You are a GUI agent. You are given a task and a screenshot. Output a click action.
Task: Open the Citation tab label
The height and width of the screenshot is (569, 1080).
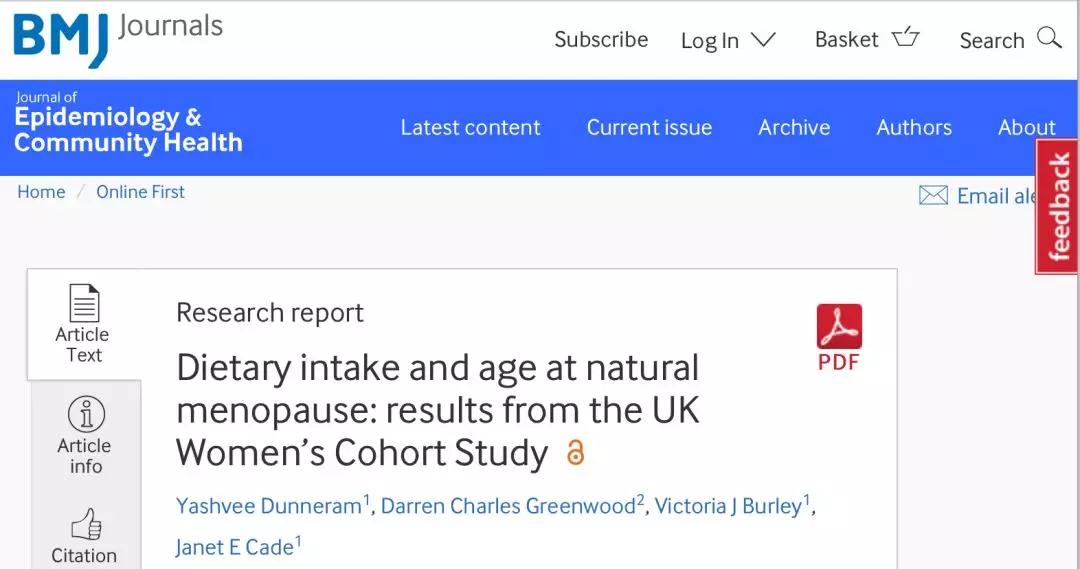pos(84,555)
